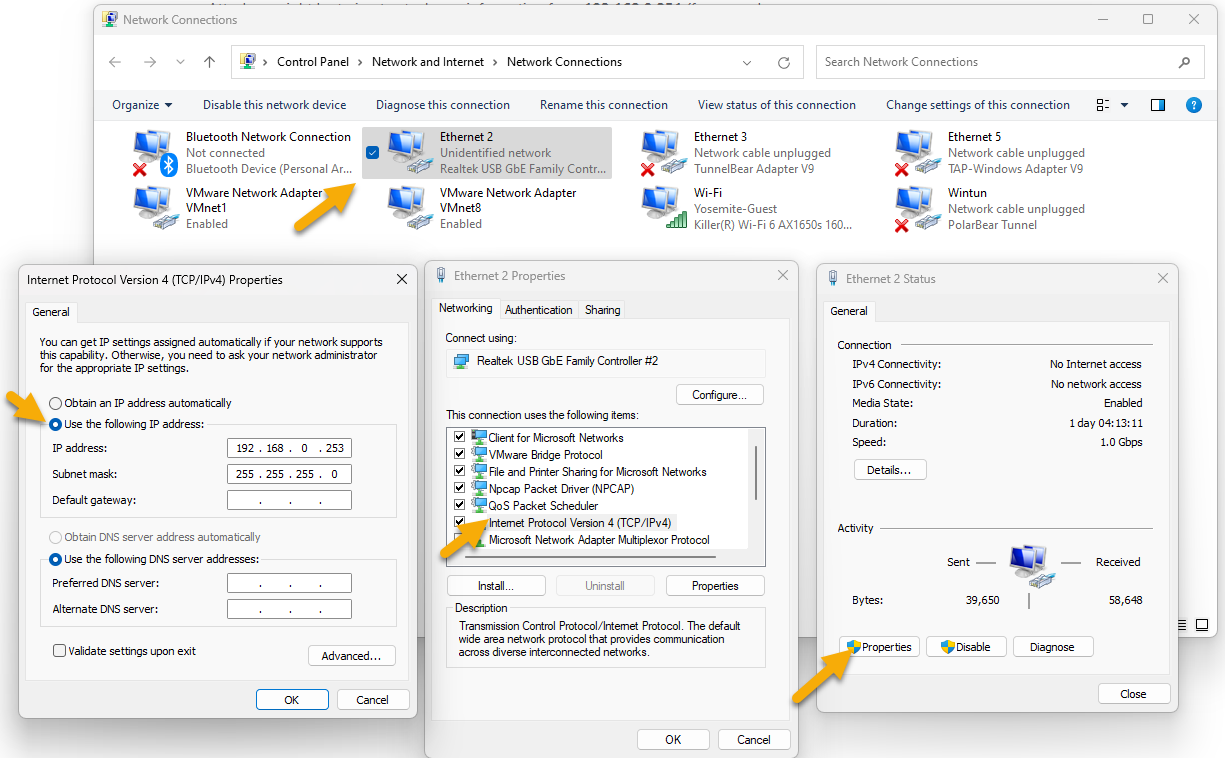Click the Advanced... button

pos(351,656)
